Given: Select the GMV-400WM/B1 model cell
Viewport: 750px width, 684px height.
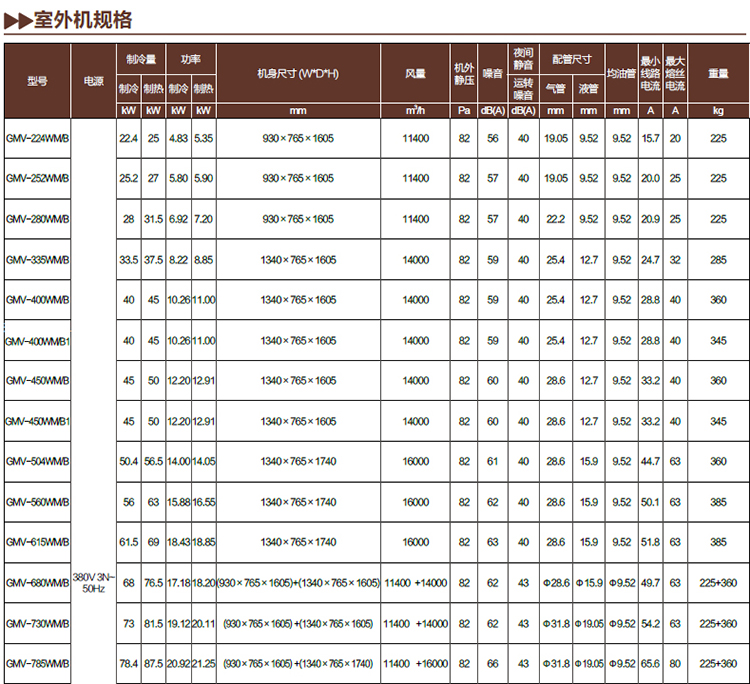Looking at the screenshot, I should pyautogui.click(x=37, y=340).
